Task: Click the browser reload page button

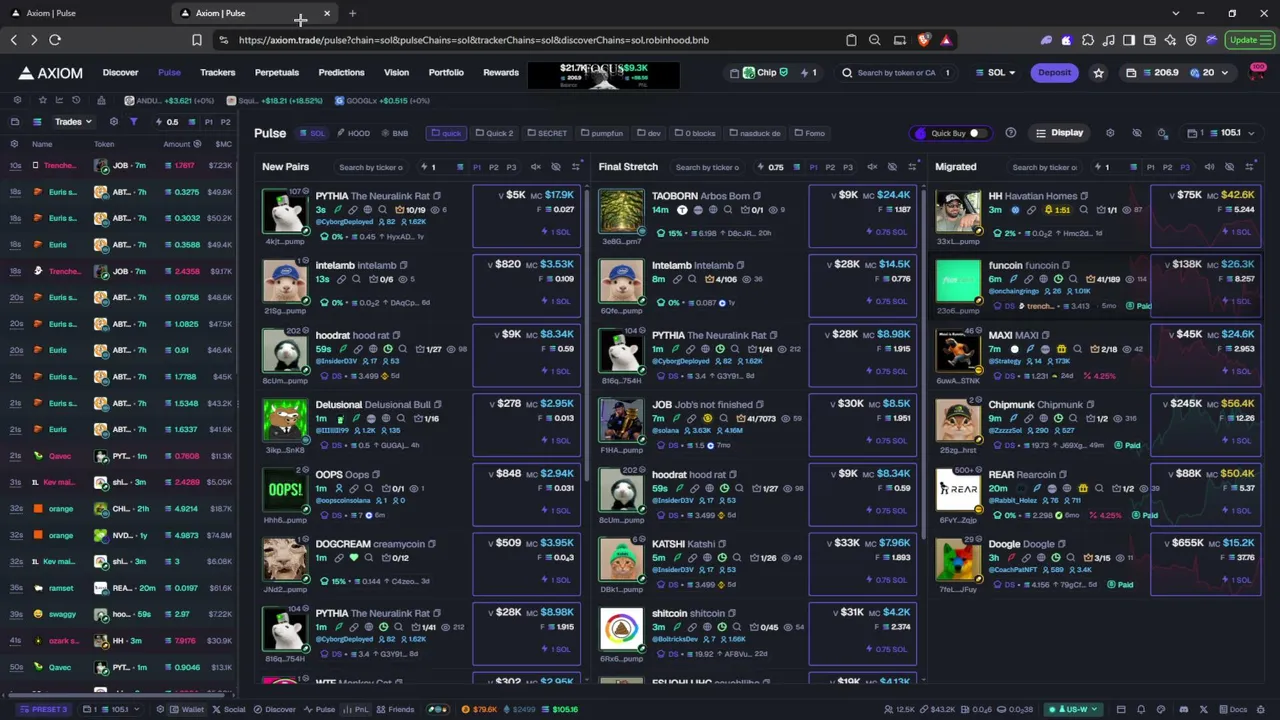Action: coord(55,40)
